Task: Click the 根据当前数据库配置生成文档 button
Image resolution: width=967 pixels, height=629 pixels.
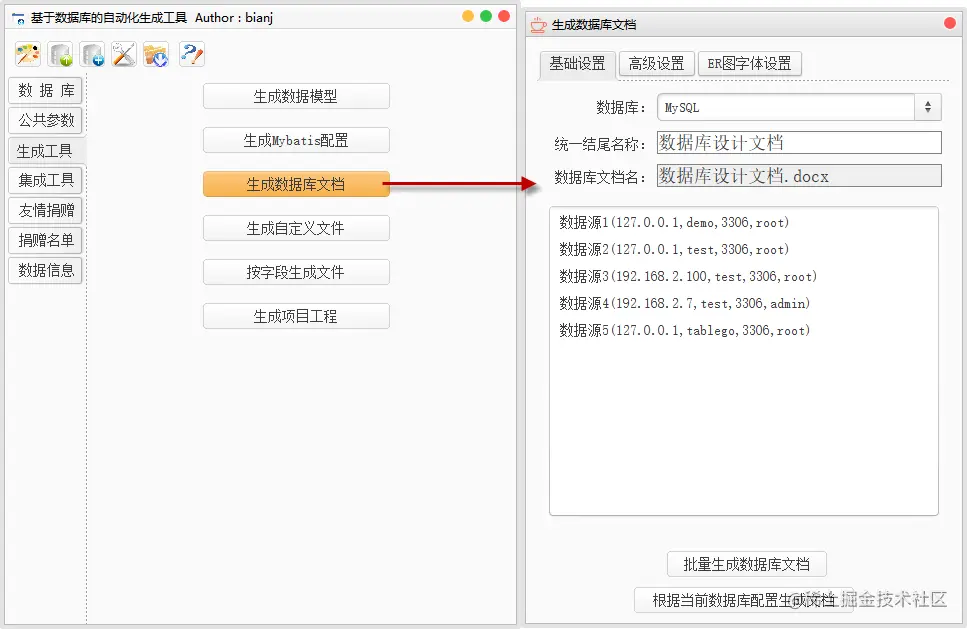Action: 744,600
